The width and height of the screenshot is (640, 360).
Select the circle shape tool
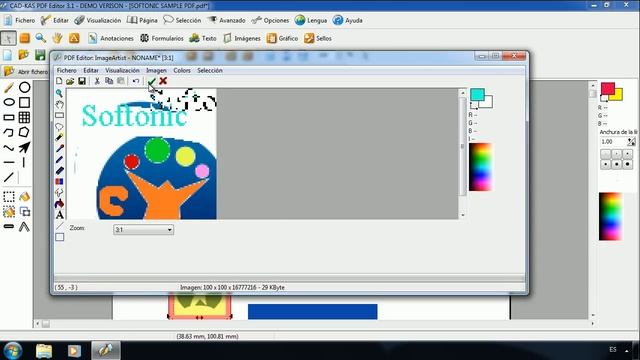tap(24, 87)
